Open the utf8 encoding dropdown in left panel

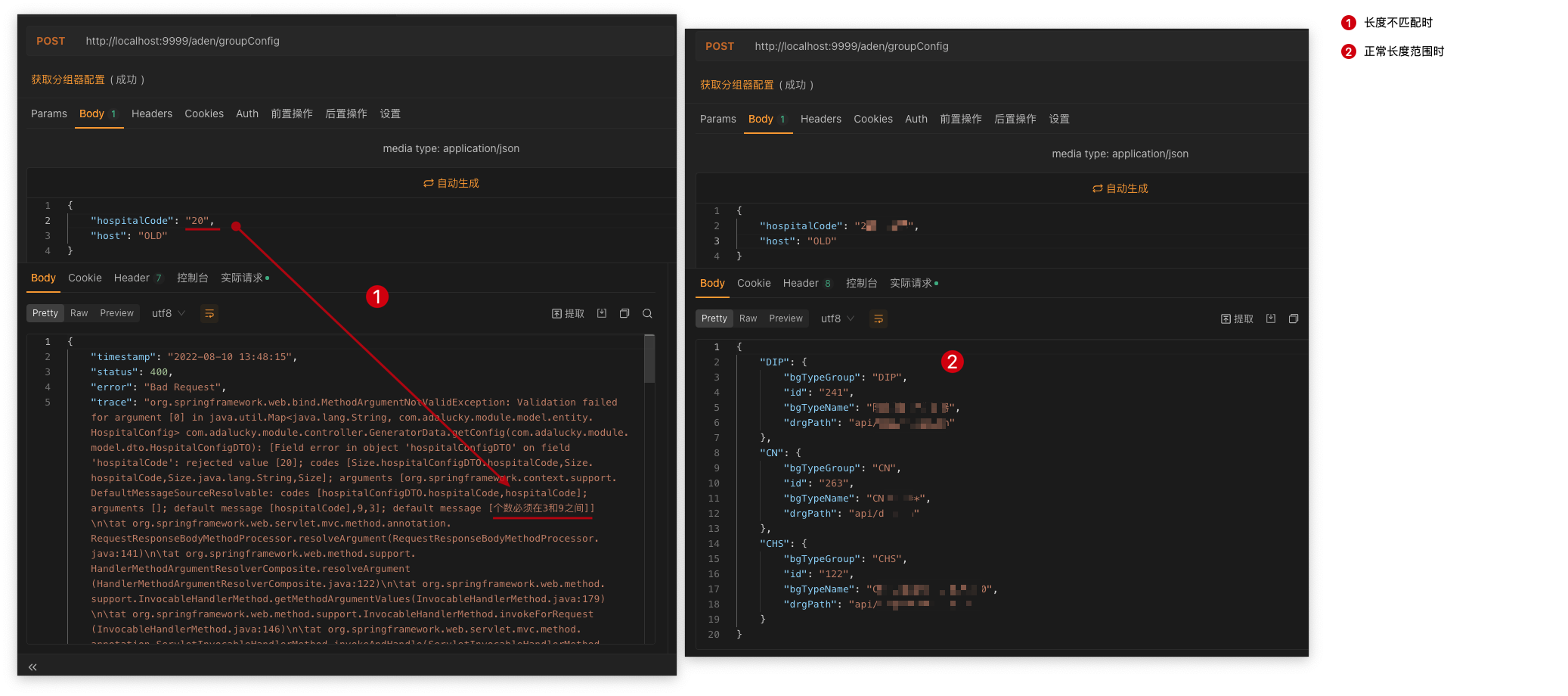(169, 313)
